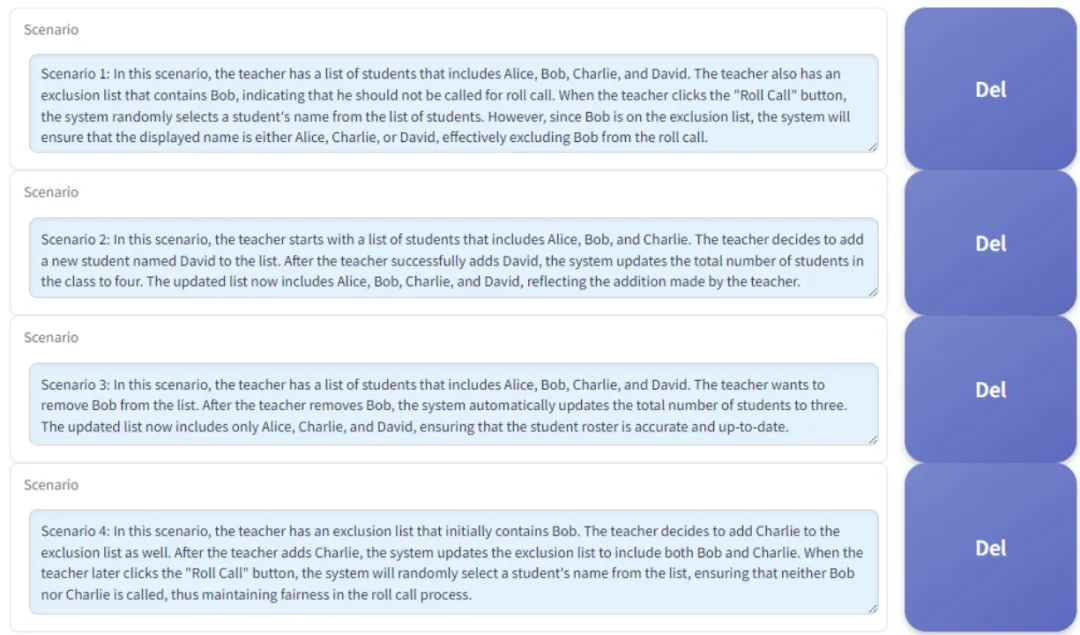This screenshot has height=635, width=1080.
Task: Click the "Scenario" label above the fourth textbox
Action: coord(51,485)
